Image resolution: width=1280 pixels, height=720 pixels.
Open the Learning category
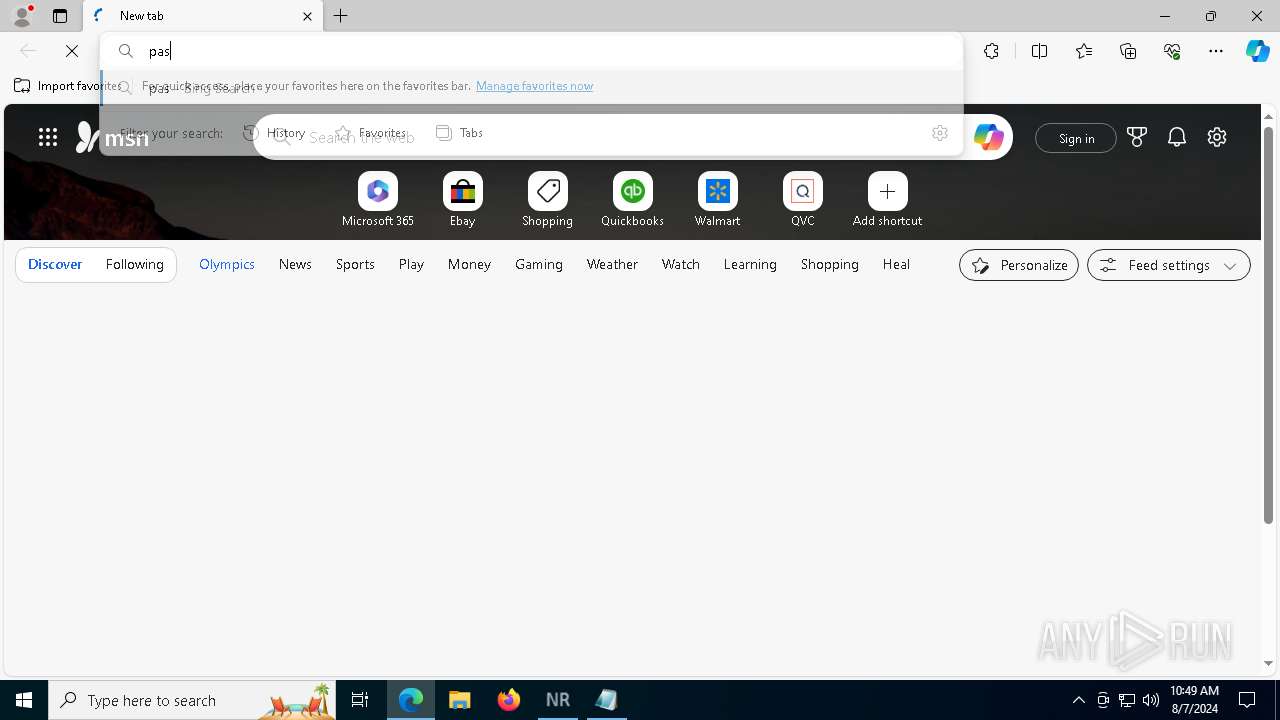coord(750,264)
